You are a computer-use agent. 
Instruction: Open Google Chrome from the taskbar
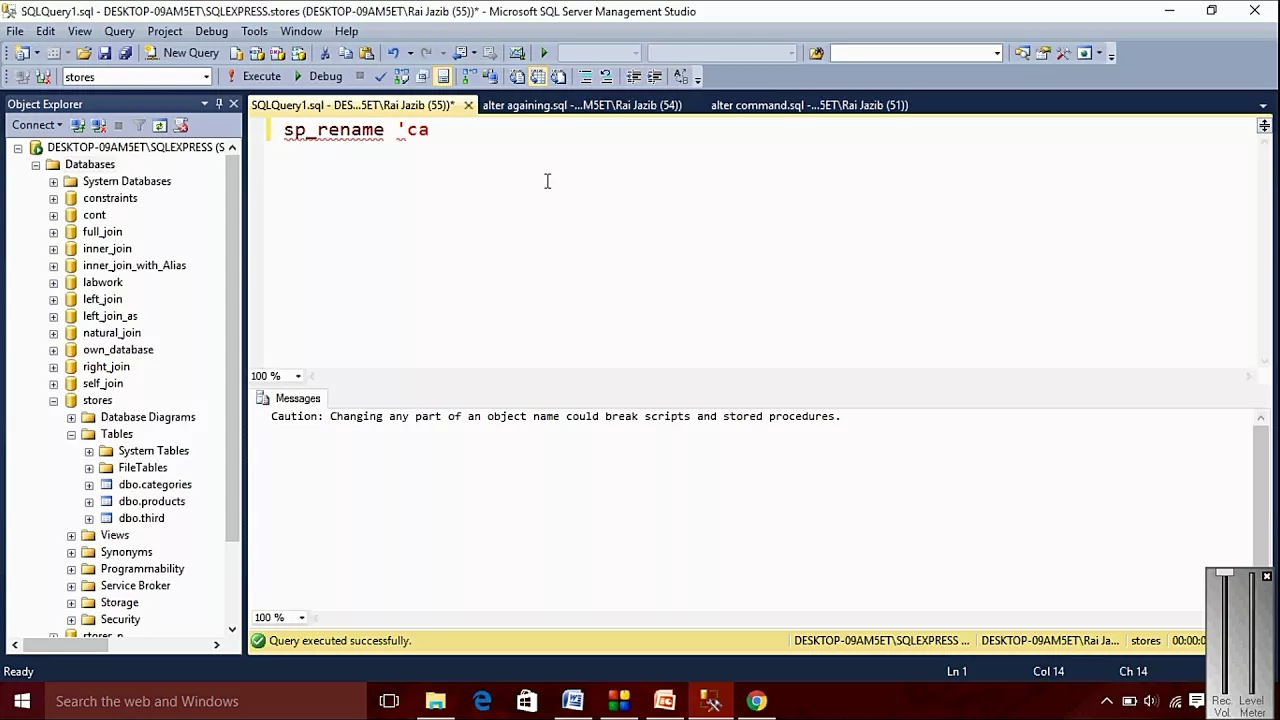[x=757, y=701]
